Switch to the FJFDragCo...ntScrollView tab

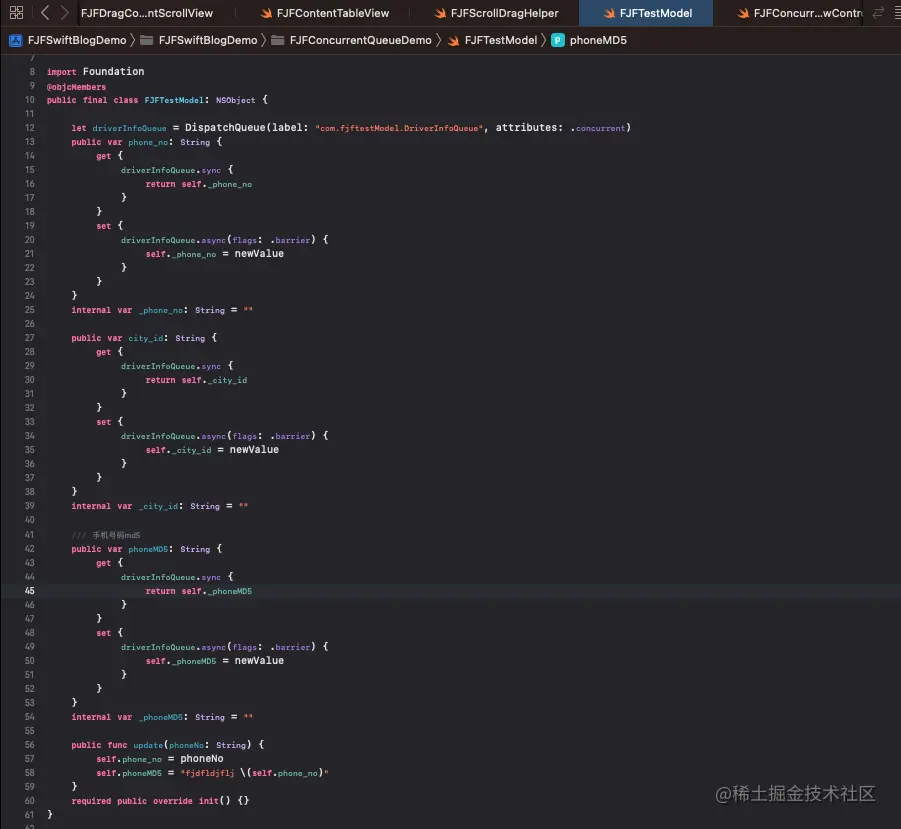(x=147, y=13)
